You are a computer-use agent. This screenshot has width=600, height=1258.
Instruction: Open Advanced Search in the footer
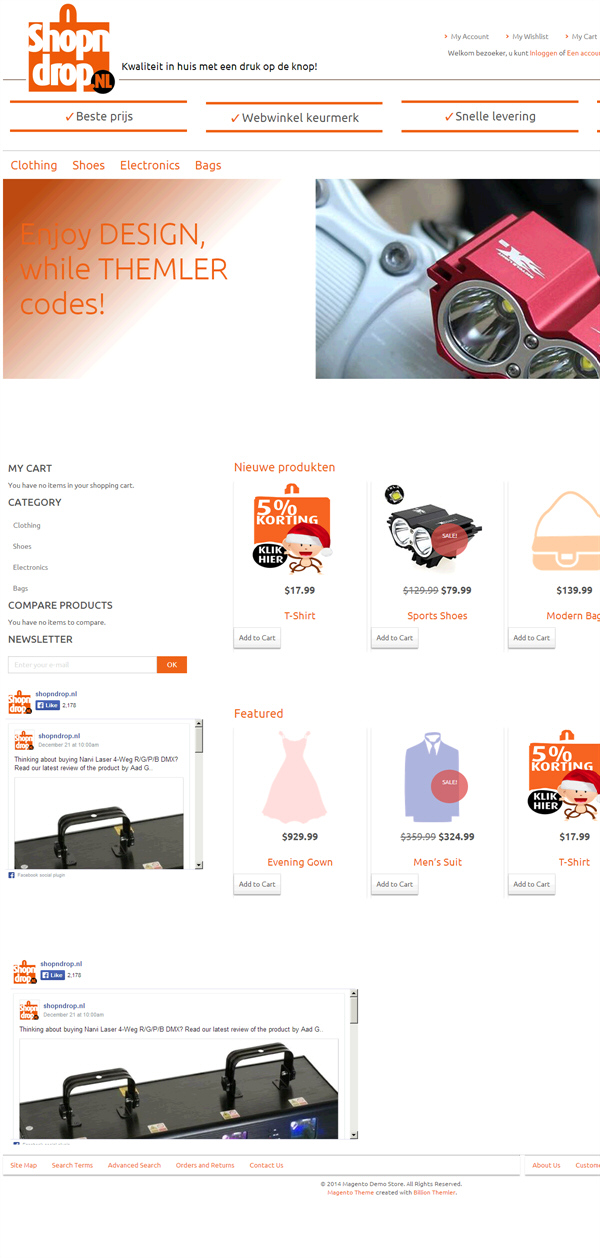tap(134, 1165)
